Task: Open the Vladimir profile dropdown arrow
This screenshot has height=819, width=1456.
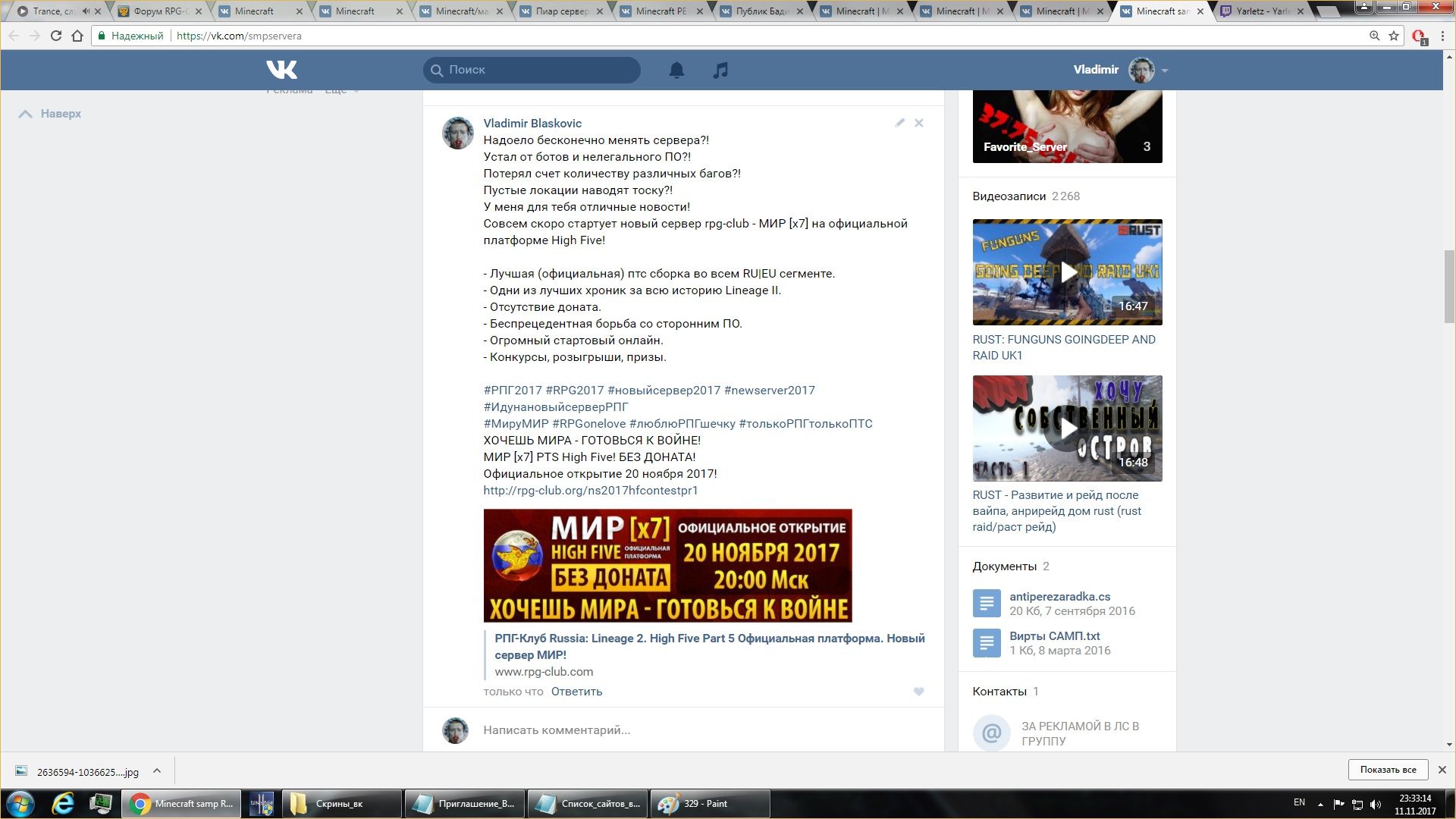Action: pos(1165,71)
